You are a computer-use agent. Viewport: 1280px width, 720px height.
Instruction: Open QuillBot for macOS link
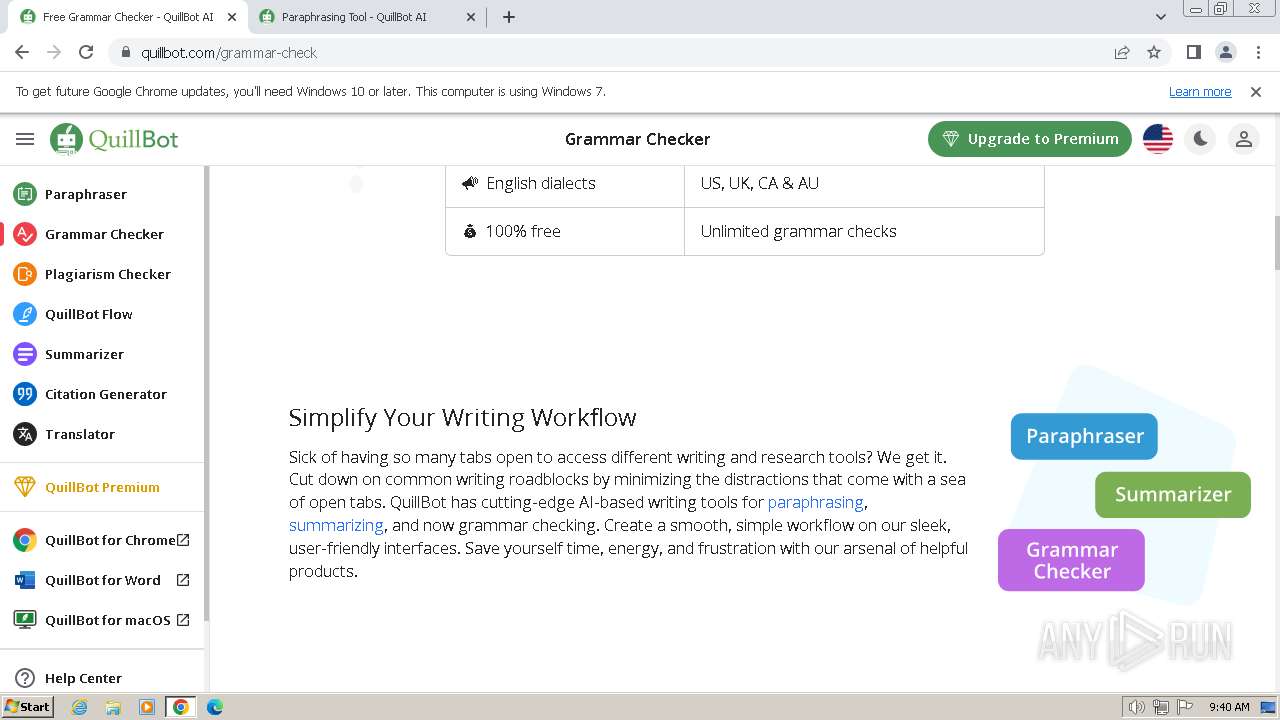tap(108, 620)
